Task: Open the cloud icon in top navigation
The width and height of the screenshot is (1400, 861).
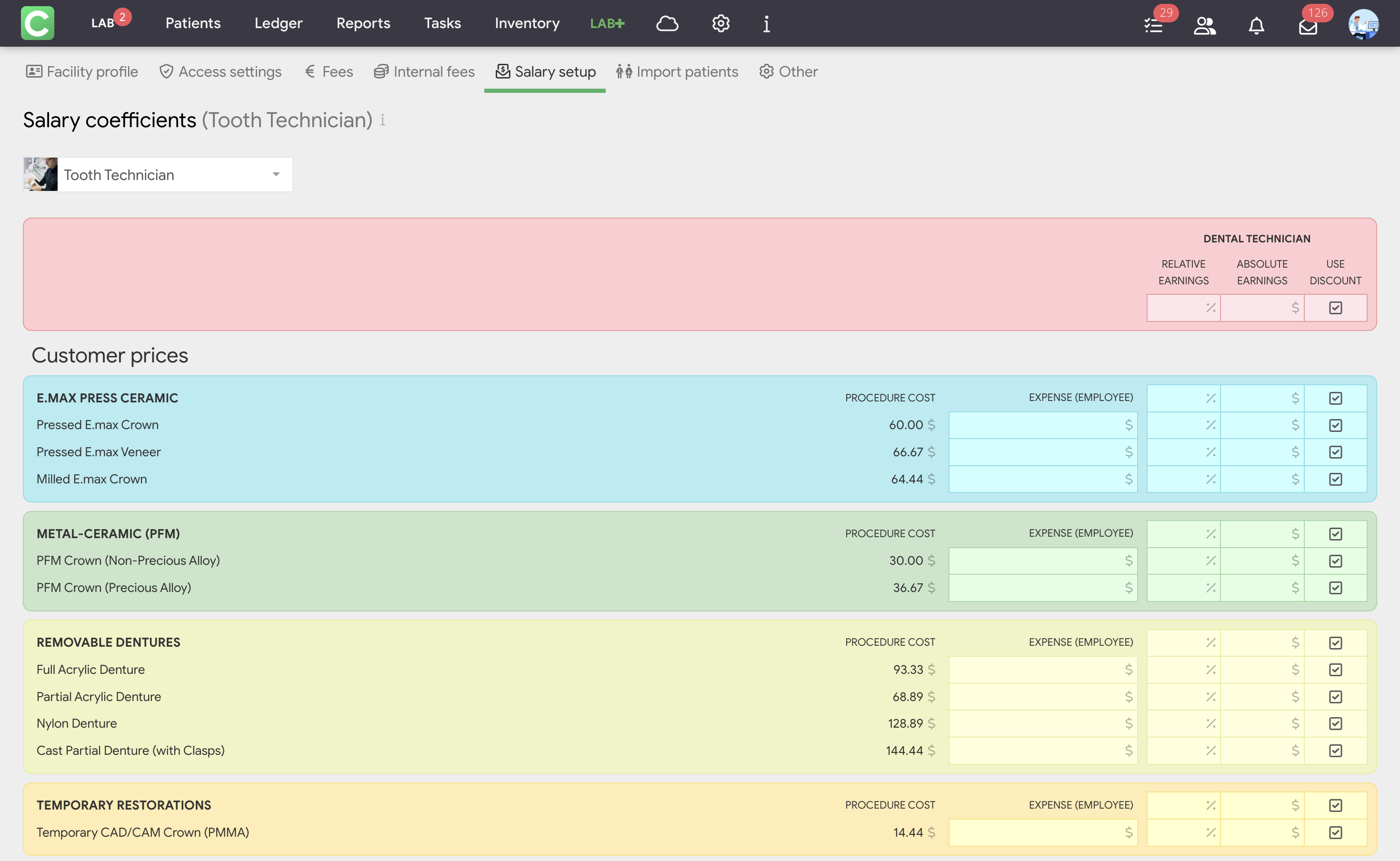Action: point(667,23)
